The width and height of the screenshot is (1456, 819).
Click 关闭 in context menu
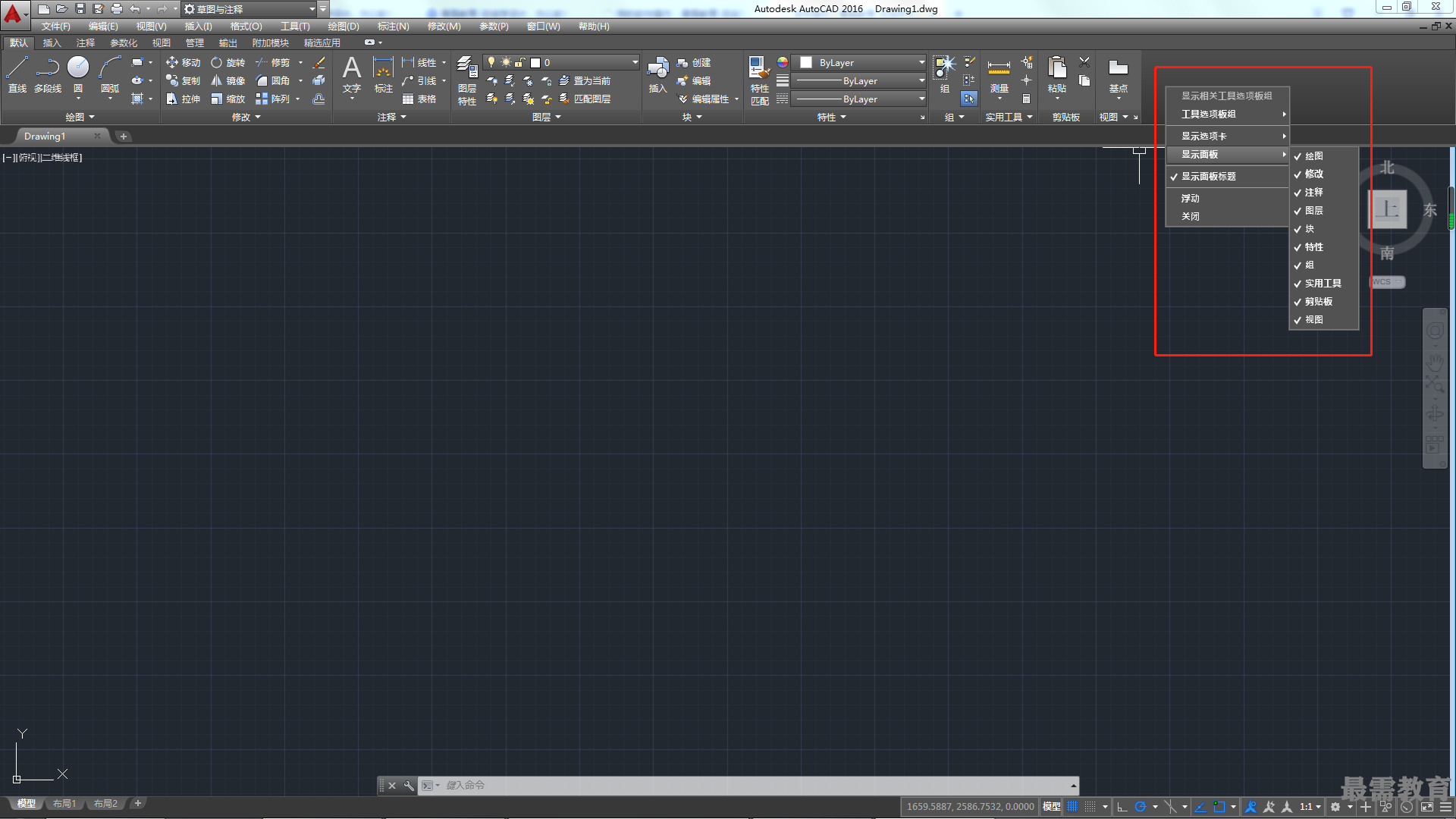(1227, 217)
